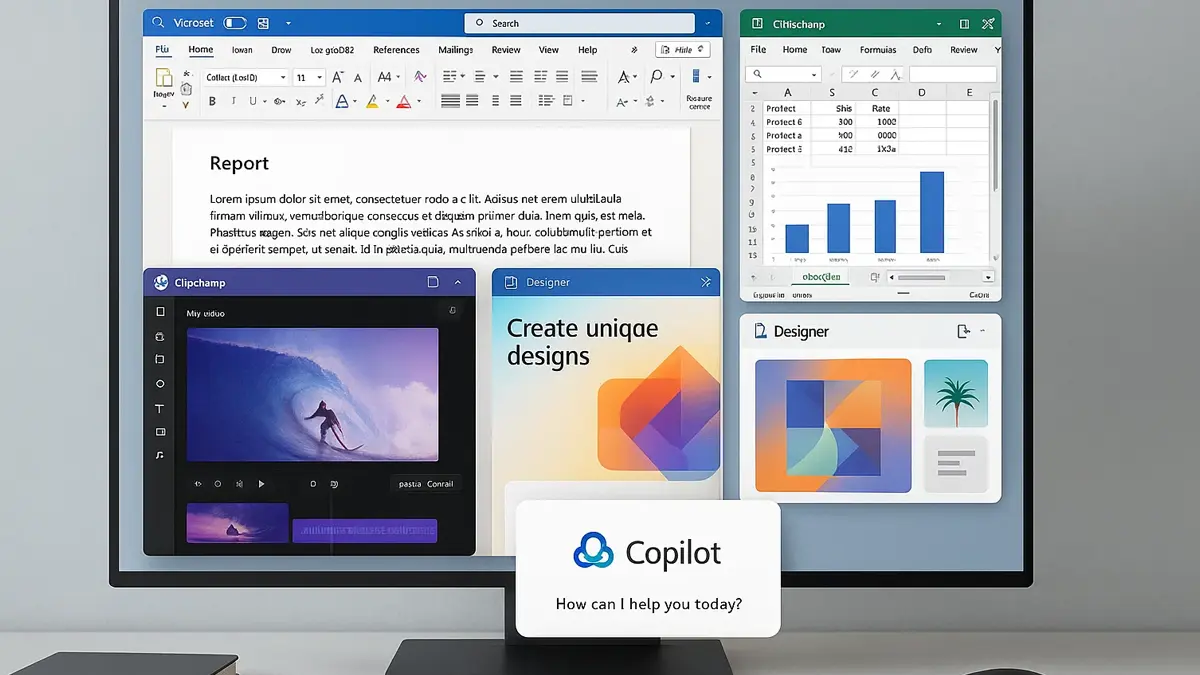Click the bullet list icon in Word
Image resolution: width=1200 pixels, height=675 pixels.
pos(448,76)
